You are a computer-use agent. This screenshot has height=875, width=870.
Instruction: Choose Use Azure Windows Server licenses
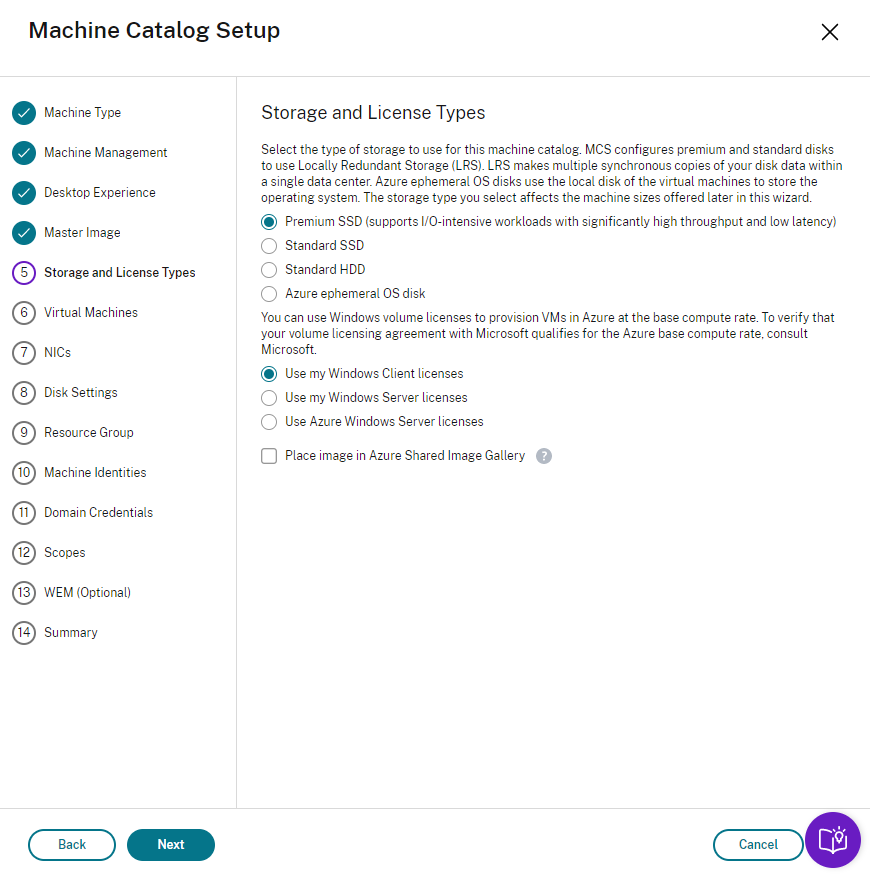269,422
